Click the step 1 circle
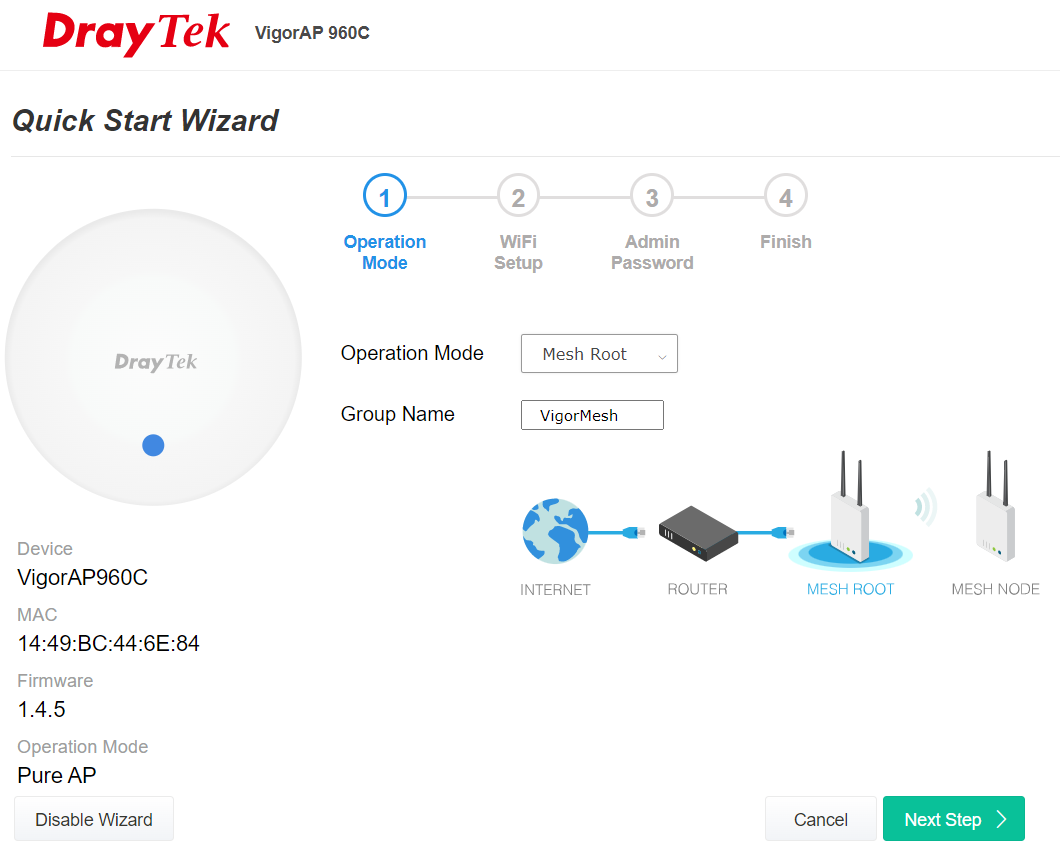Image resolution: width=1060 pixels, height=841 pixels. tap(385, 196)
